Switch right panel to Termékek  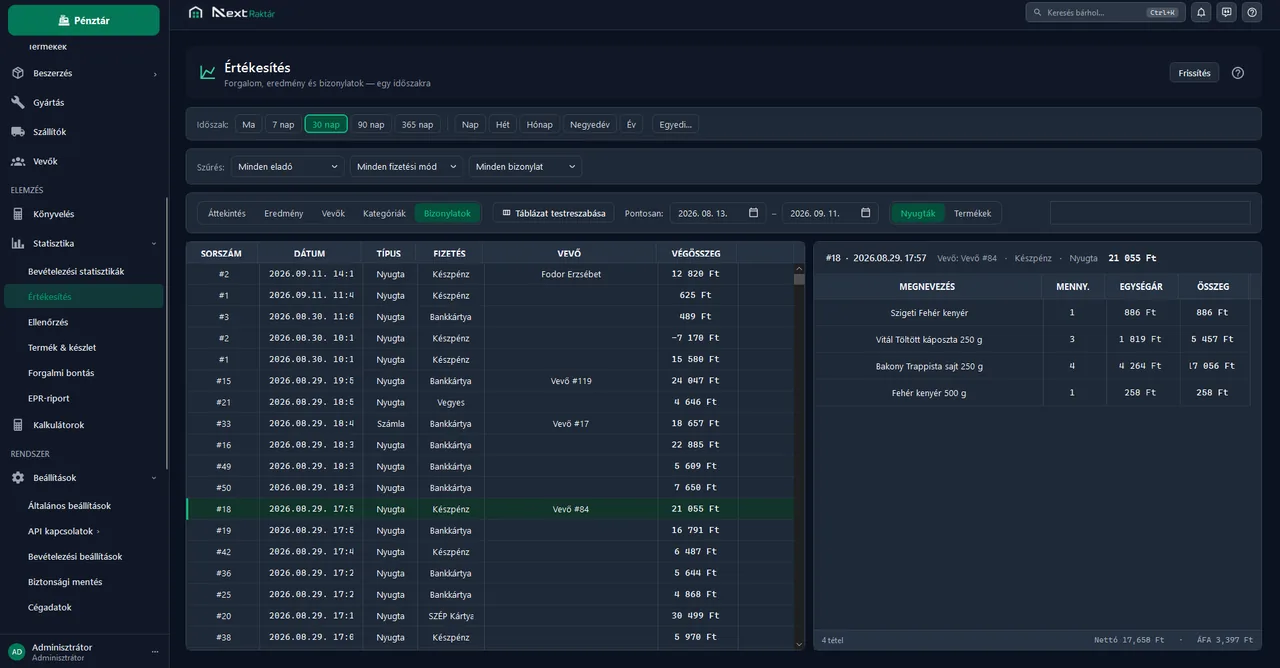tap(973, 213)
